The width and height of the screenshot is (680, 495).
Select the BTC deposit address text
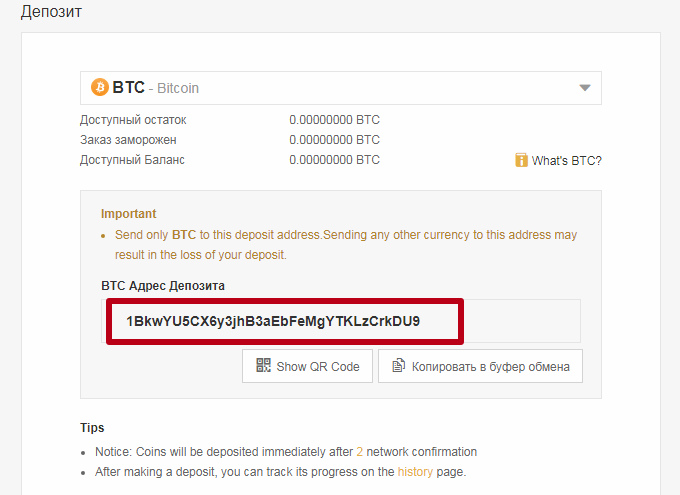273,321
